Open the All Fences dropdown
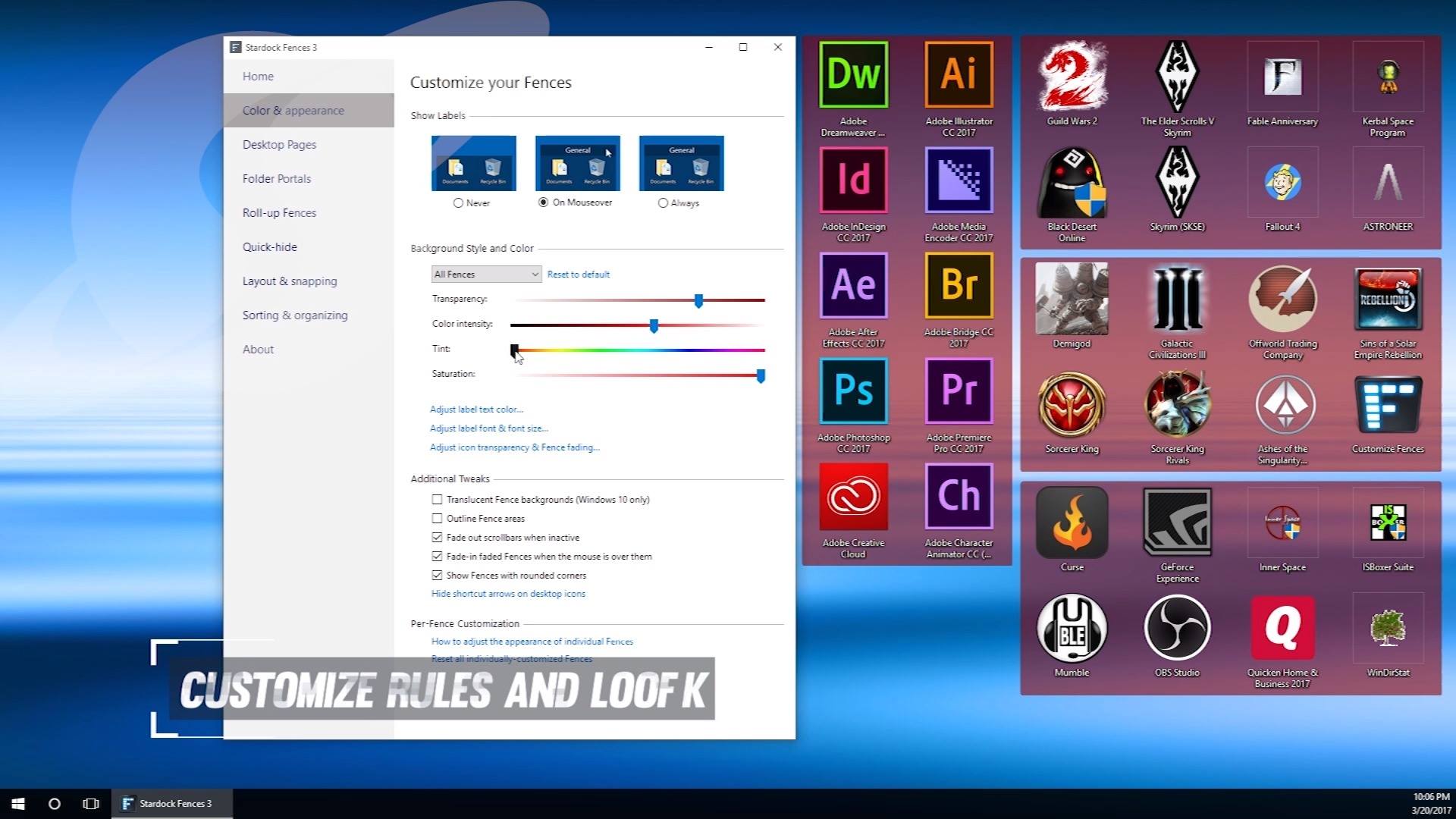Image resolution: width=1456 pixels, height=819 pixels. 486,275
